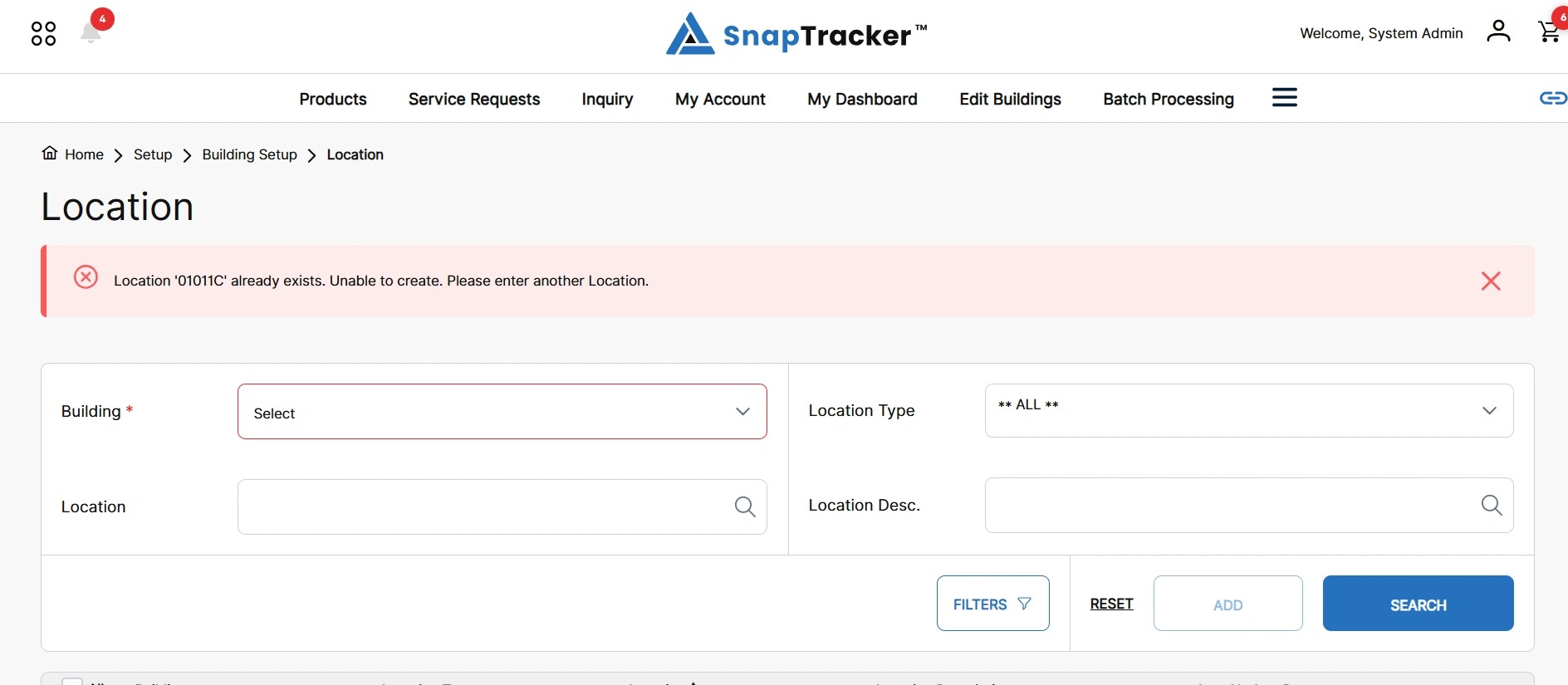Image resolution: width=1568 pixels, height=685 pixels.
Task: Click the Location Desc. search magnifier
Action: (x=1492, y=505)
